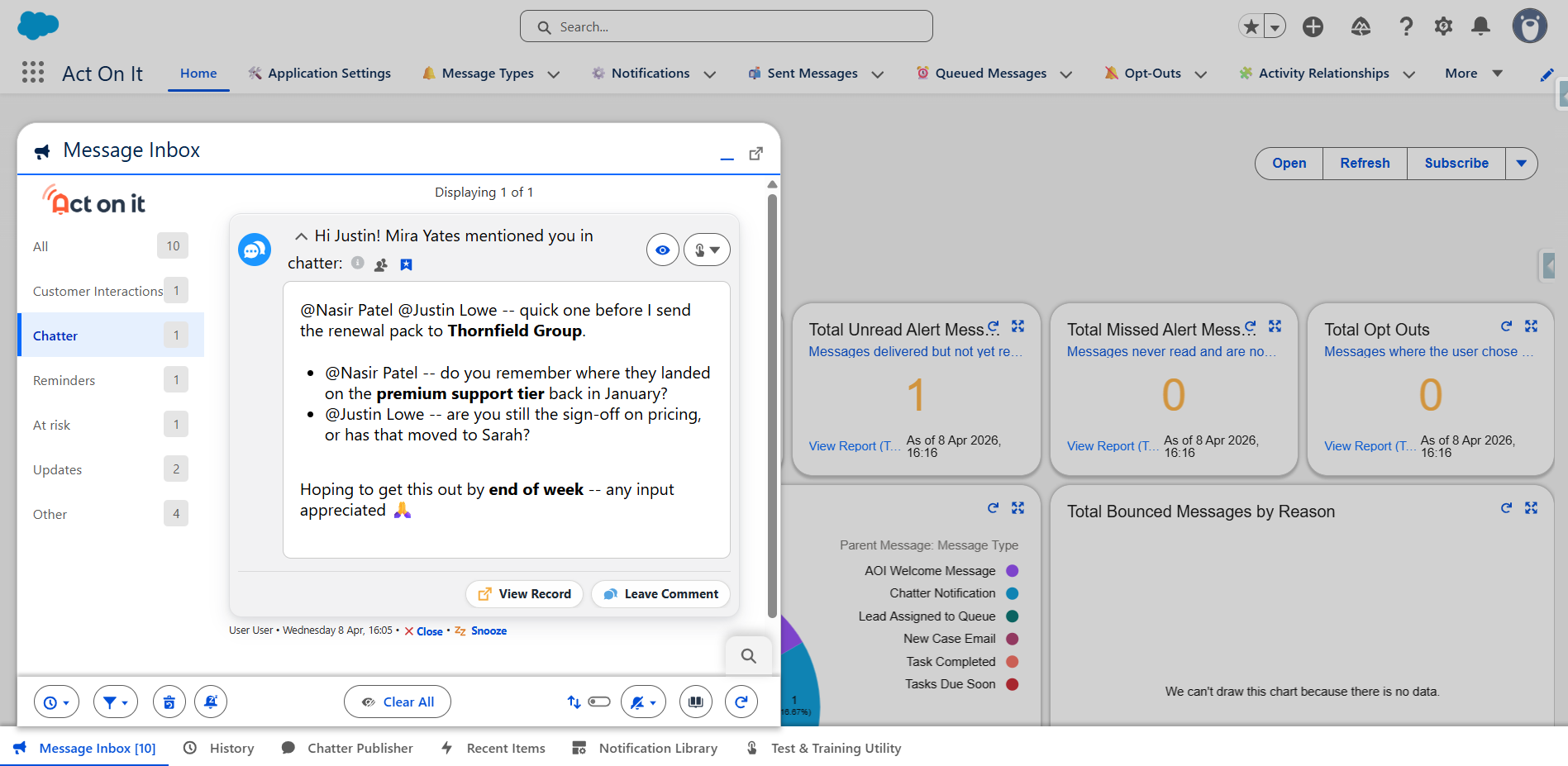Viewport: 1568px width, 766px height.
Task: Click the refresh icon in Message Inbox toolbar
Action: (741, 702)
